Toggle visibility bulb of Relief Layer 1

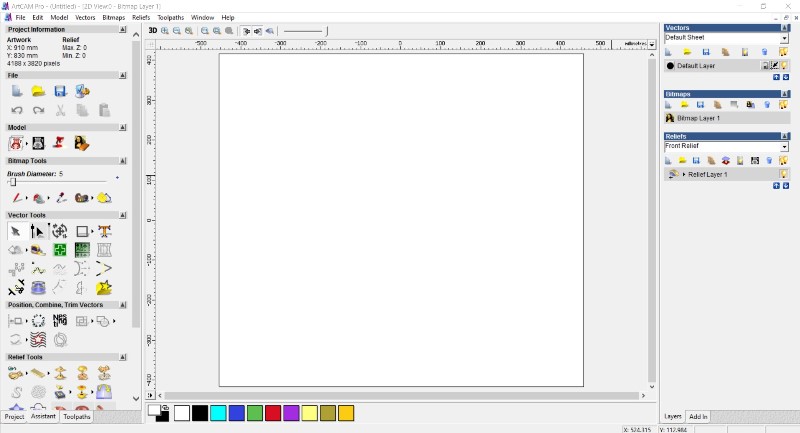coord(784,174)
